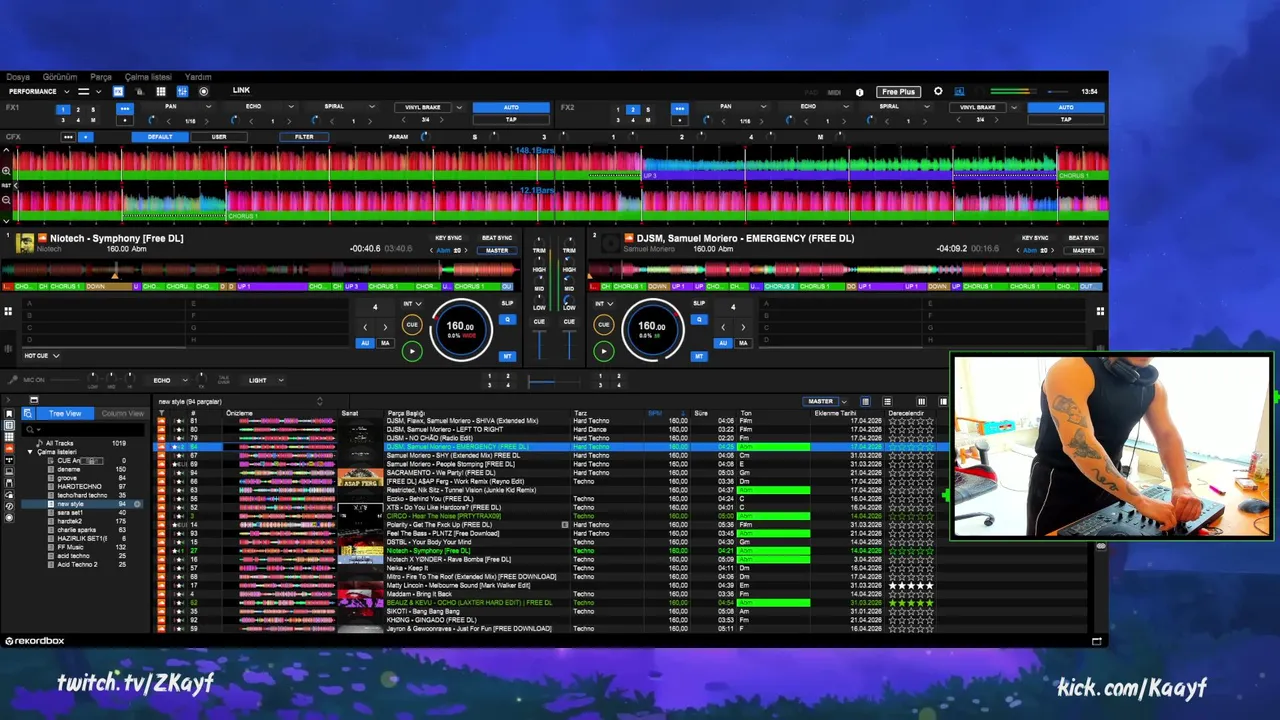Image resolution: width=1280 pixels, height=720 pixels.
Task: Open the Çalma listesi menu
Action: coord(148,77)
